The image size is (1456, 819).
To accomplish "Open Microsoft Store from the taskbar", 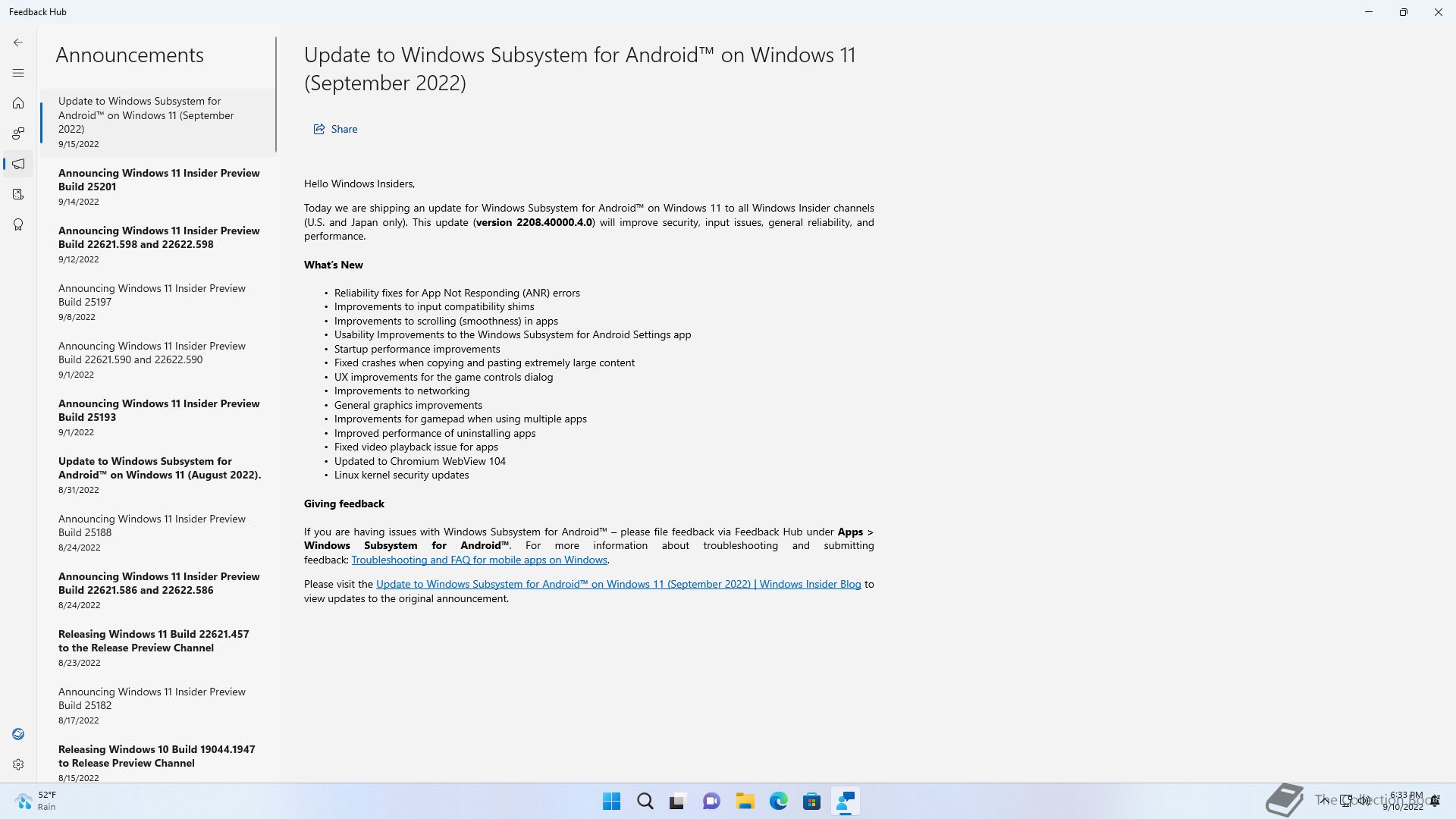I will [811, 802].
